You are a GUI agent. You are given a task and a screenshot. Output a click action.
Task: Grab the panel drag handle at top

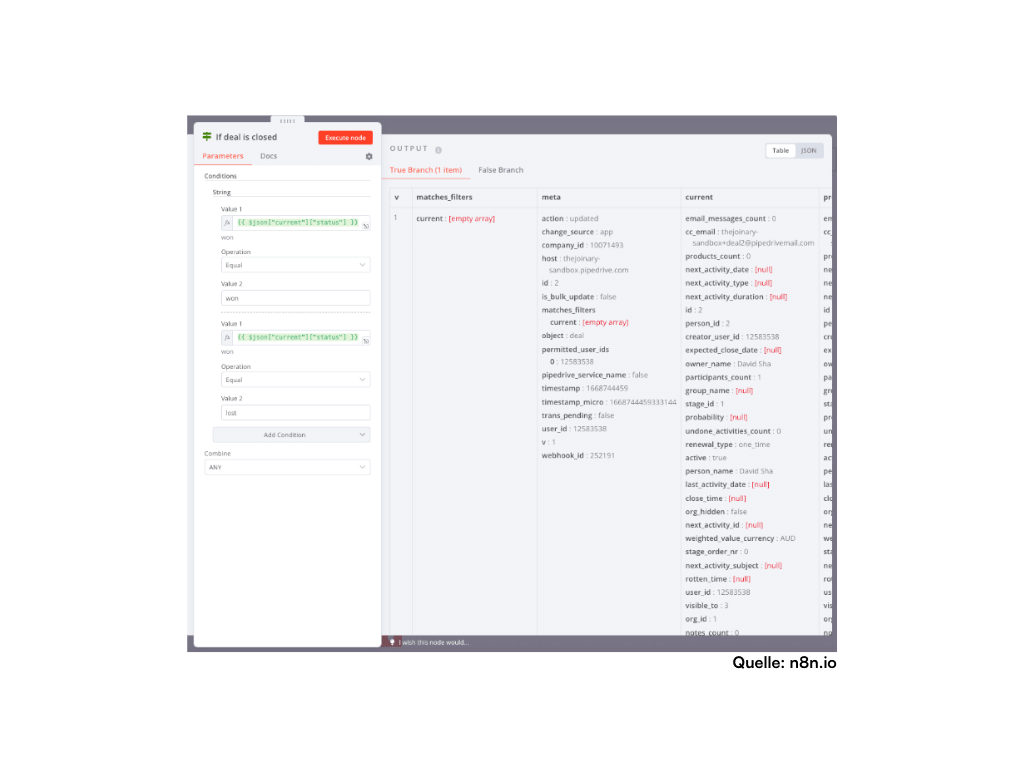tap(287, 120)
